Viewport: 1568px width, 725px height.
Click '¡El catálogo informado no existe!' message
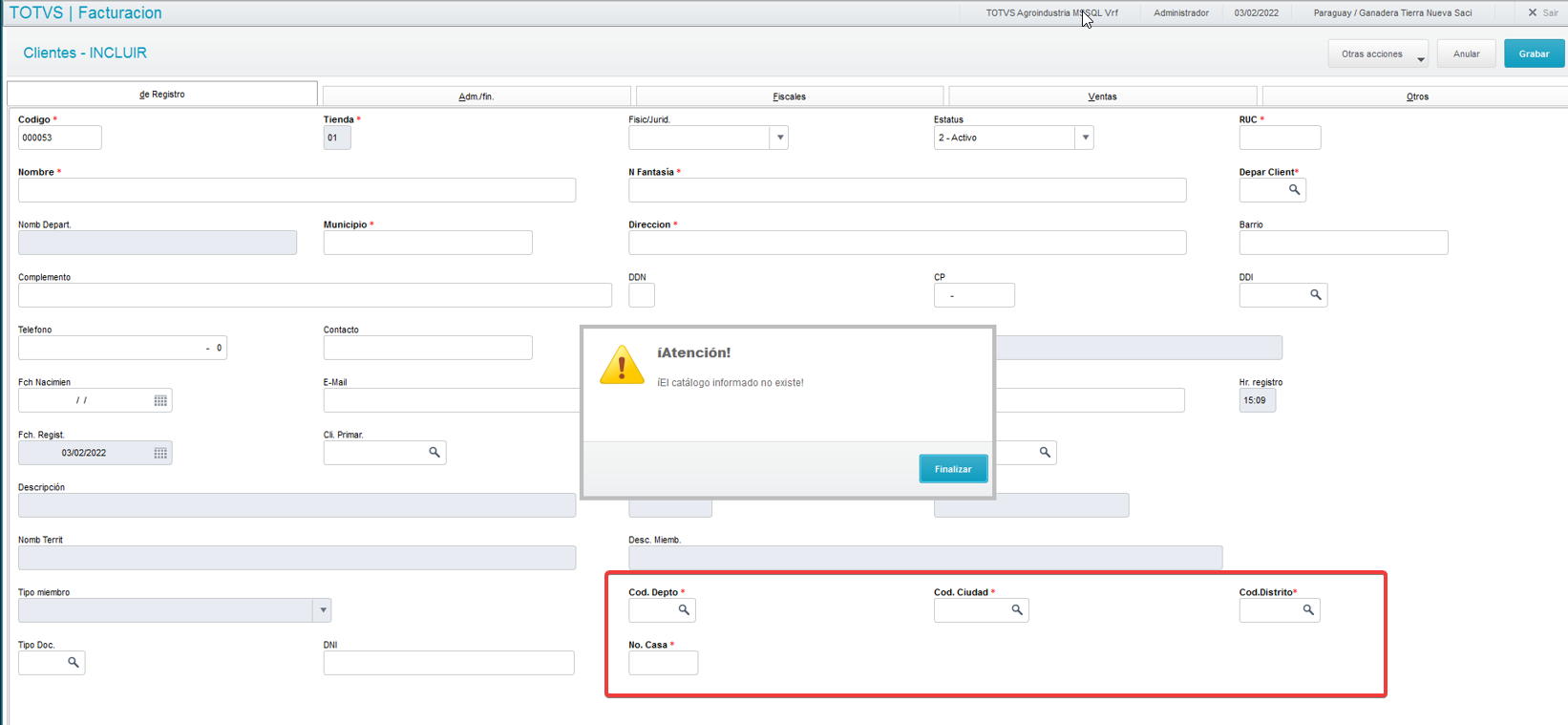pyautogui.click(x=731, y=382)
